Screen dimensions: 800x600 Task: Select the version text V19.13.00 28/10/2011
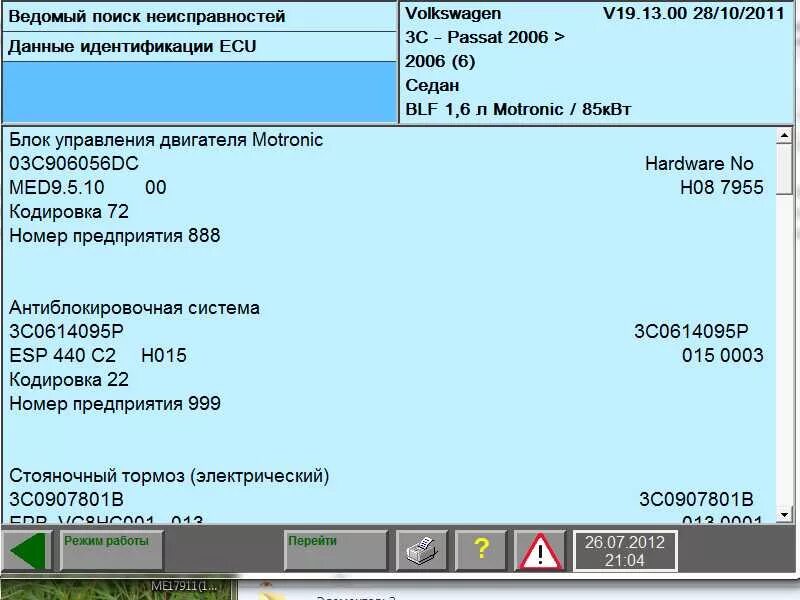click(x=694, y=13)
